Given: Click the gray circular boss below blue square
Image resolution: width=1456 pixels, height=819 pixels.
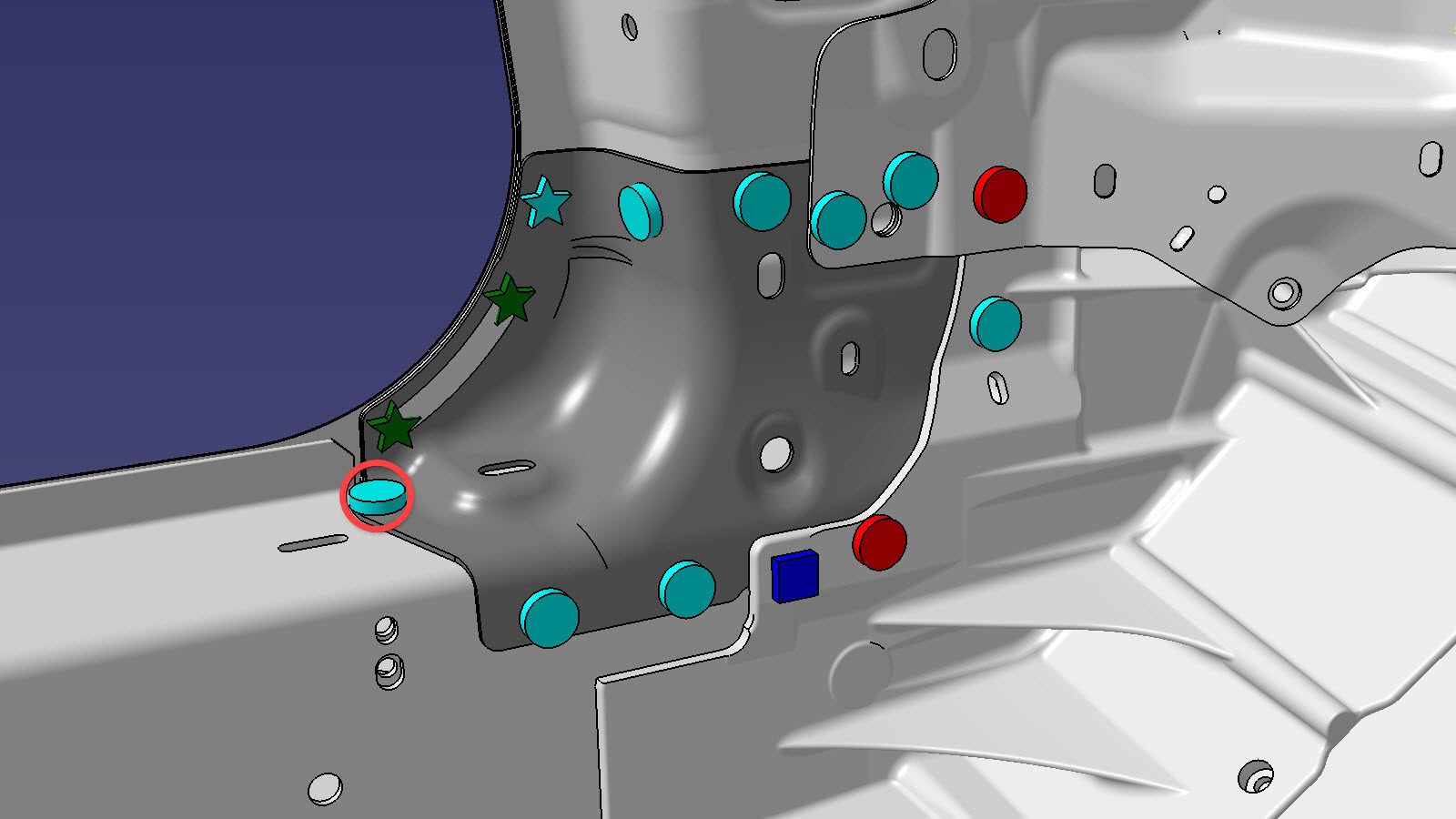Looking at the screenshot, I should 859,673.
